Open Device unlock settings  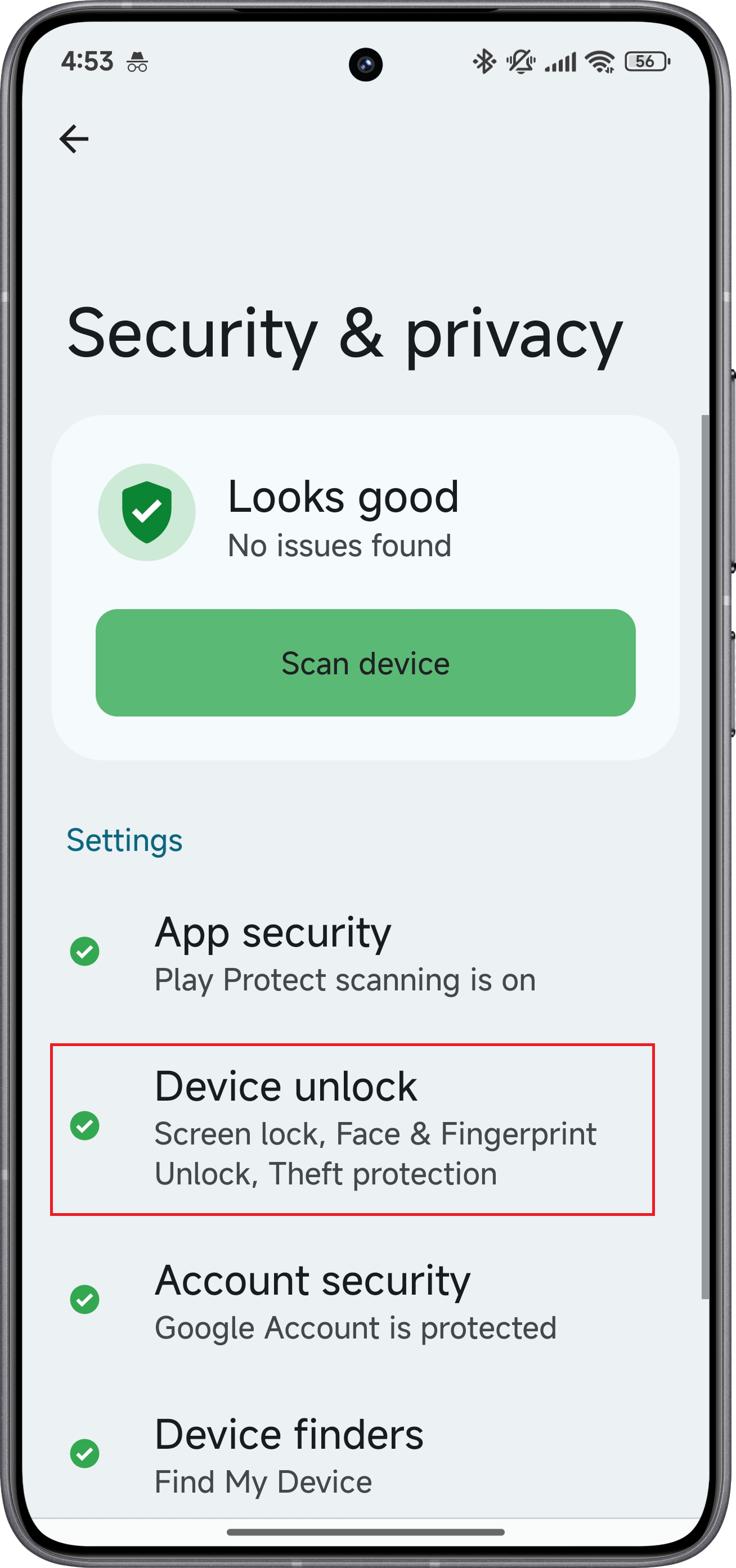click(x=352, y=1129)
